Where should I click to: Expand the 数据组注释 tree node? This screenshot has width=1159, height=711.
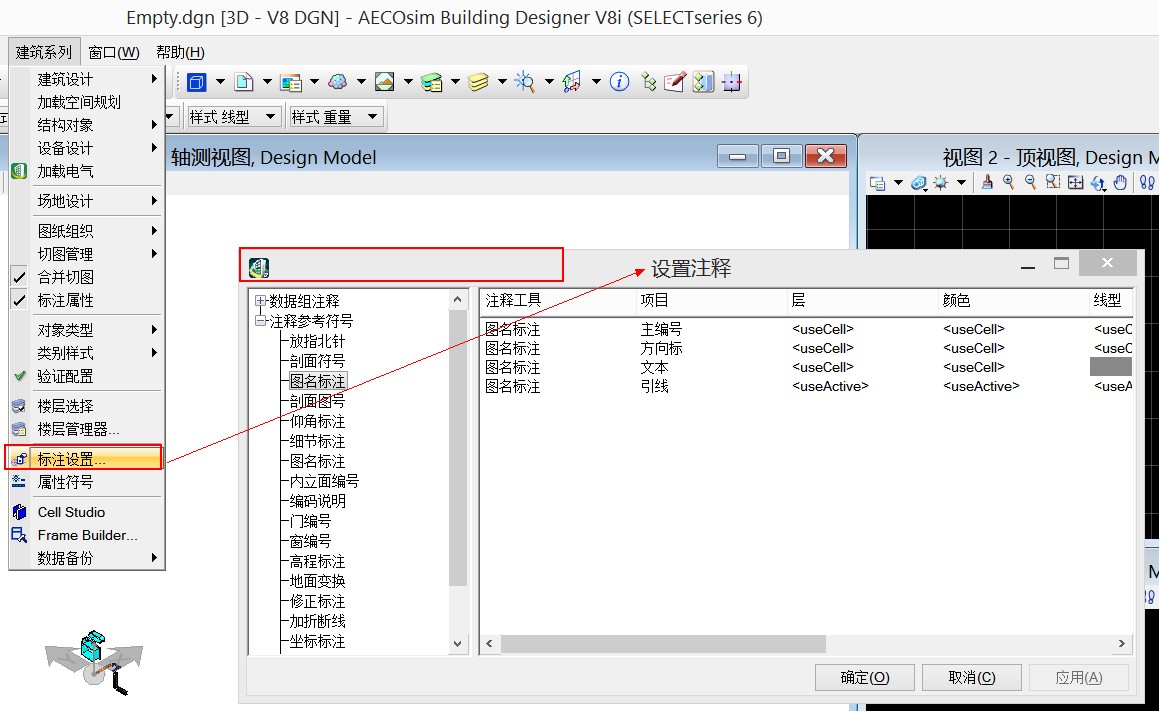tap(260, 301)
